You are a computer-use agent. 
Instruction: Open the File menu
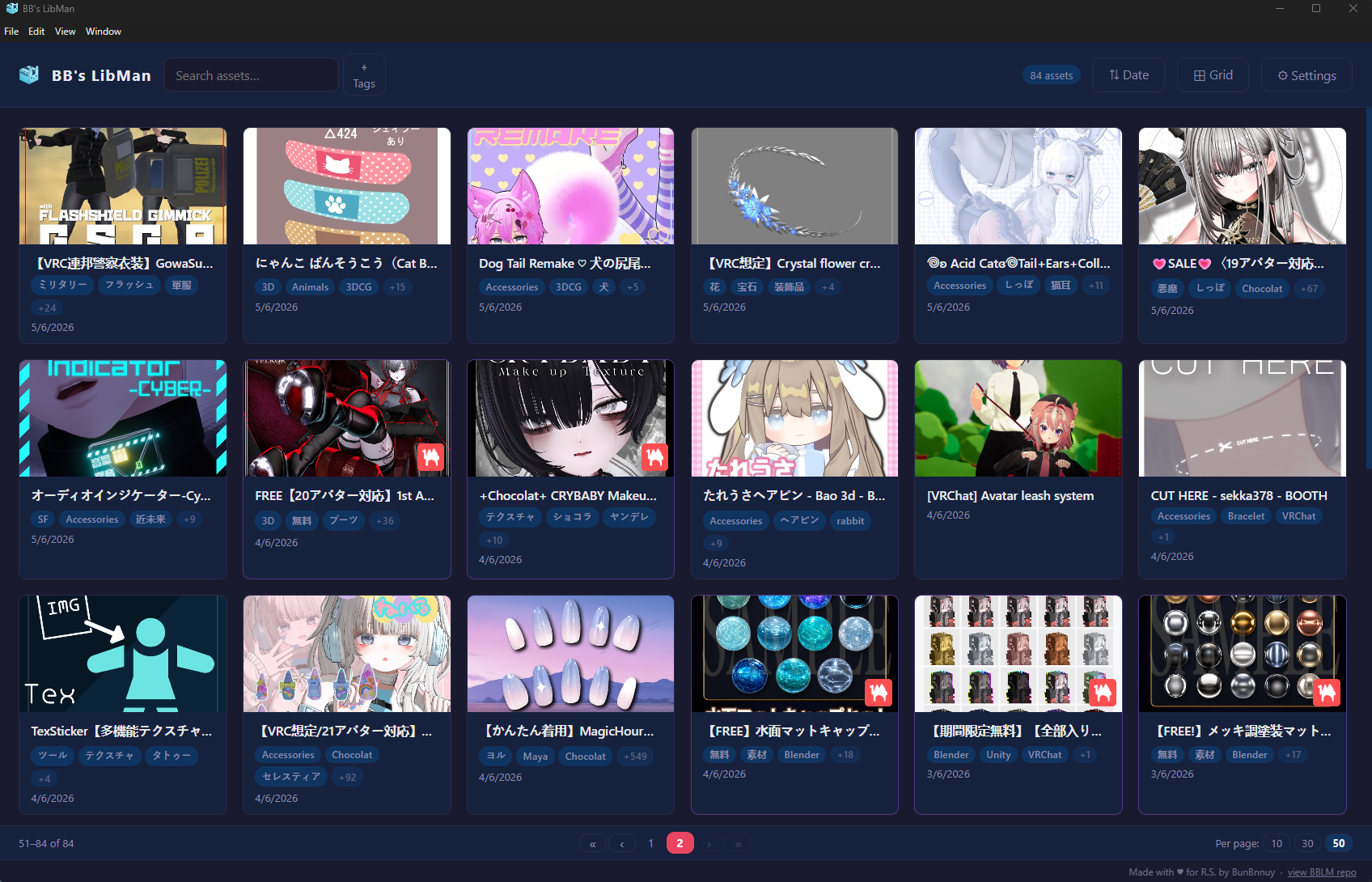click(x=11, y=32)
